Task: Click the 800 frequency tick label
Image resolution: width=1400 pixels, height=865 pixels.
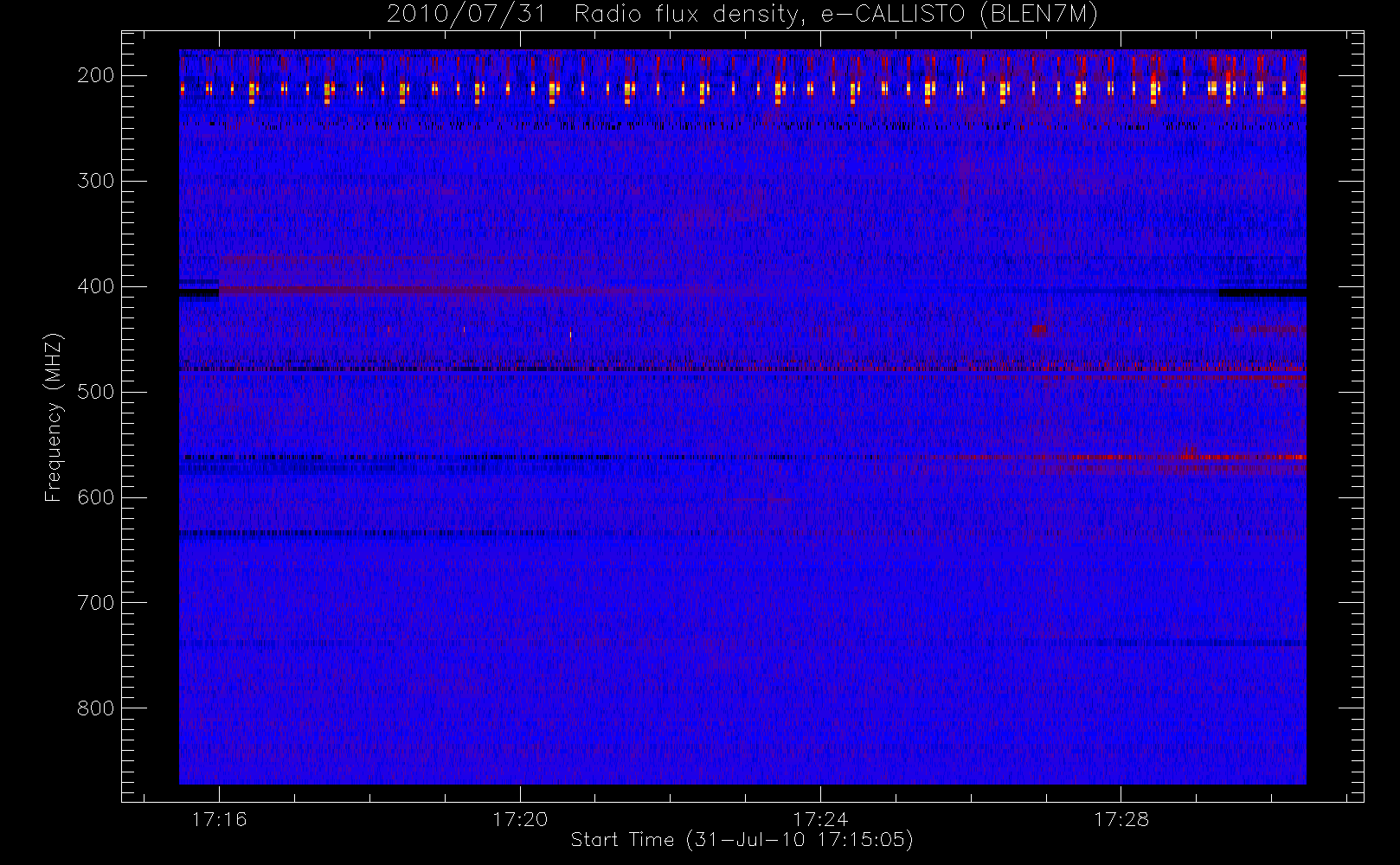Action: click(x=96, y=708)
